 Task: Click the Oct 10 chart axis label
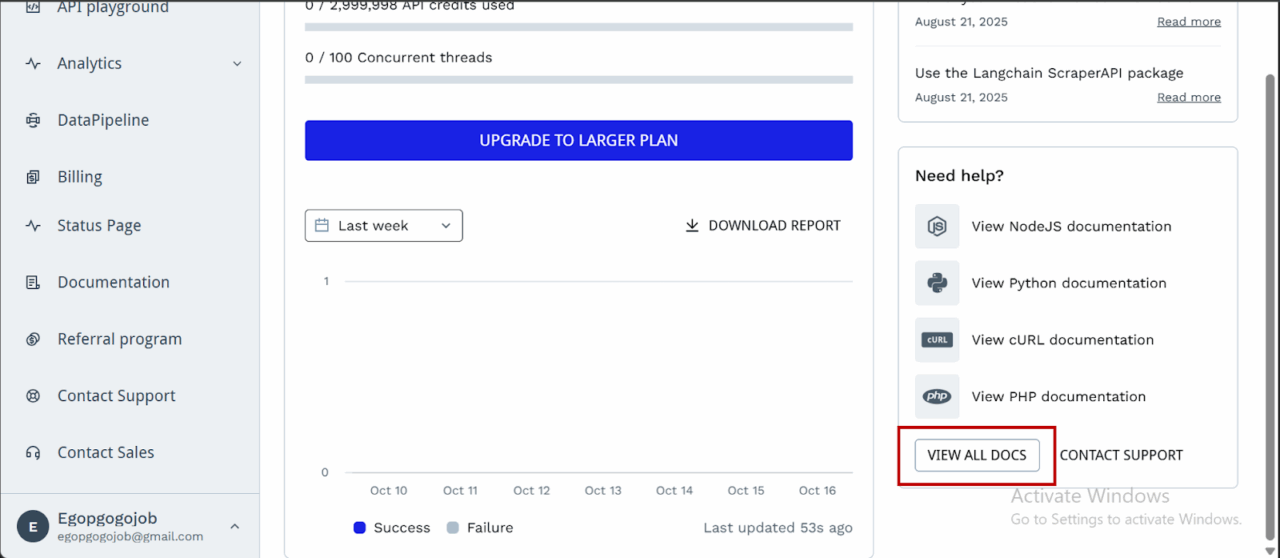point(388,491)
